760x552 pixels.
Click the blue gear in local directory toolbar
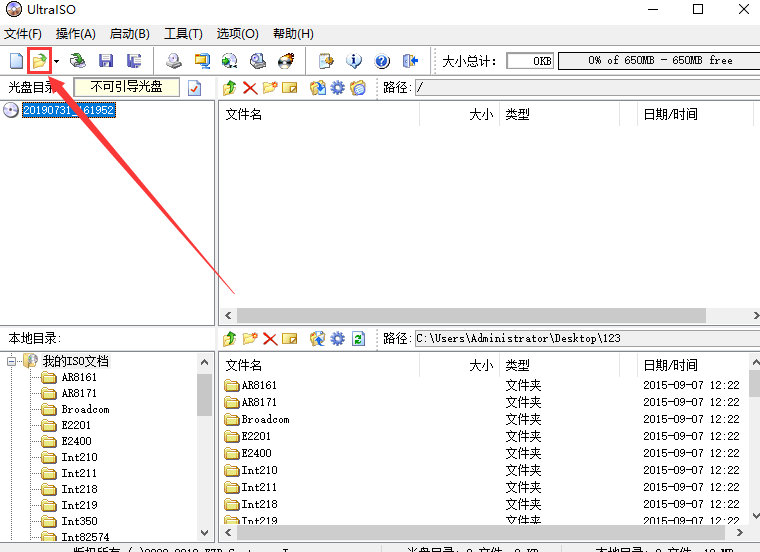(x=338, y=339)
